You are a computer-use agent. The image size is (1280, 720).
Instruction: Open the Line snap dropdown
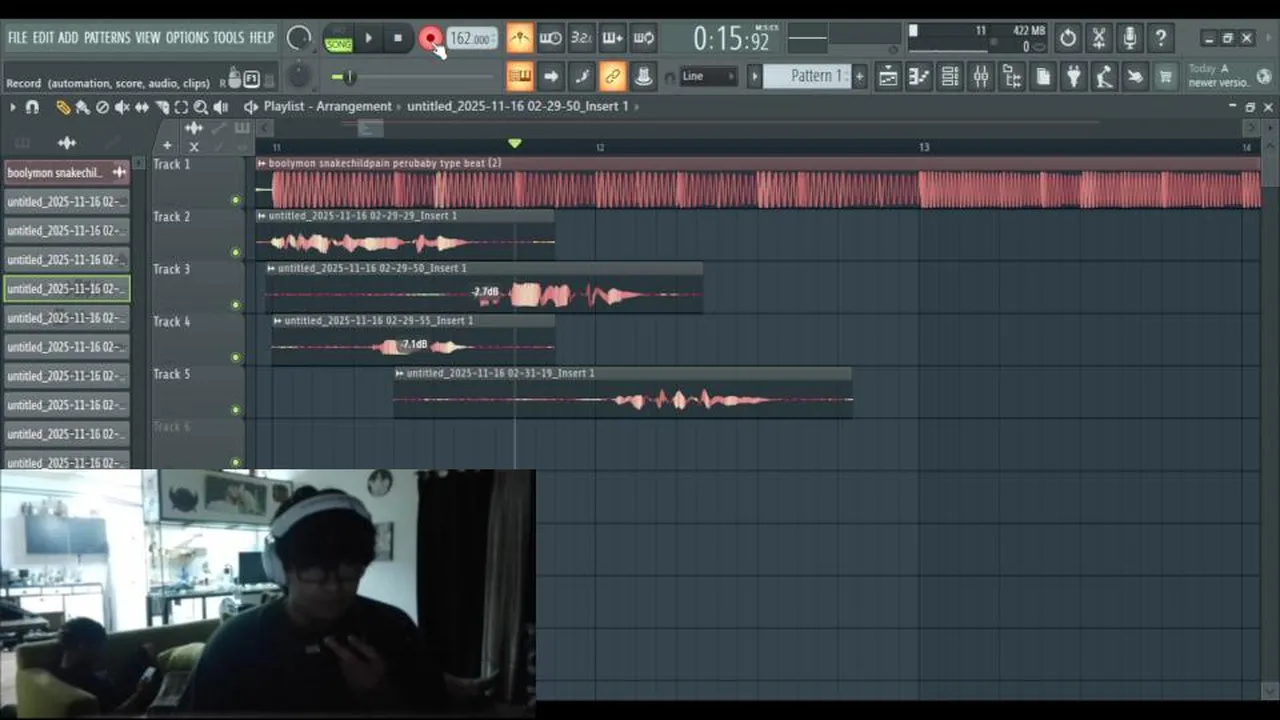coord(708,76)
